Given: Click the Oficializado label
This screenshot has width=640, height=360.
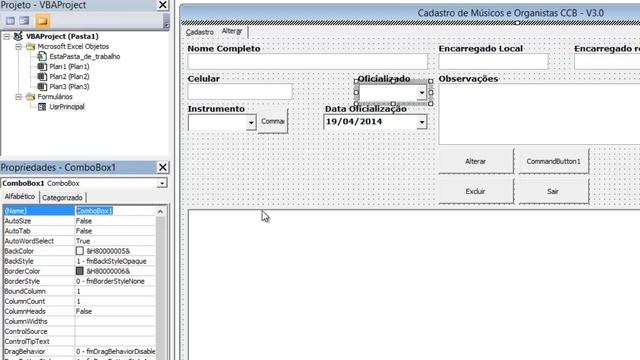Looking at the screenshot, I should (x=384, y=78).
